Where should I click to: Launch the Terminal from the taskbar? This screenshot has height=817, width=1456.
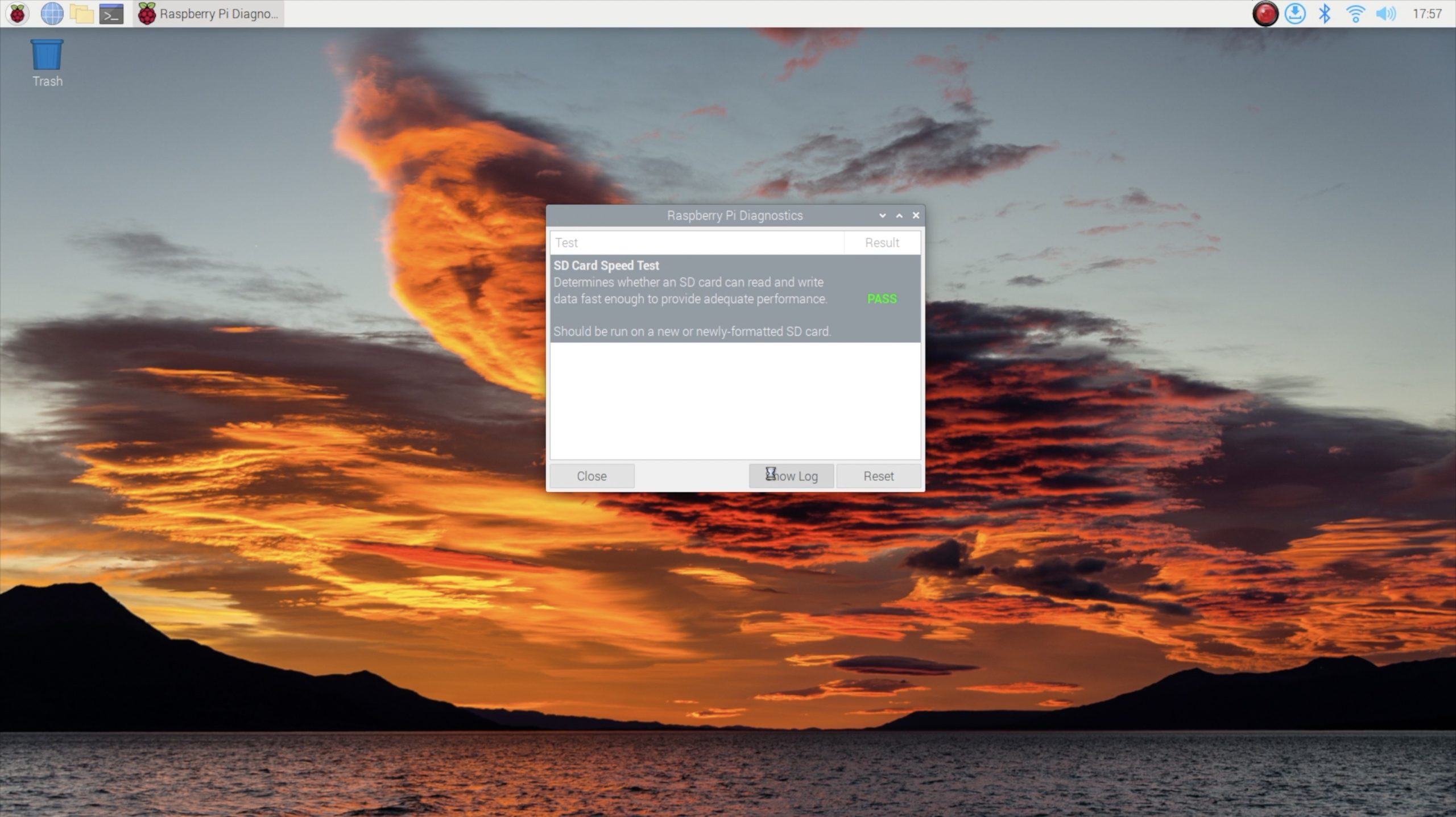(111, 14)
